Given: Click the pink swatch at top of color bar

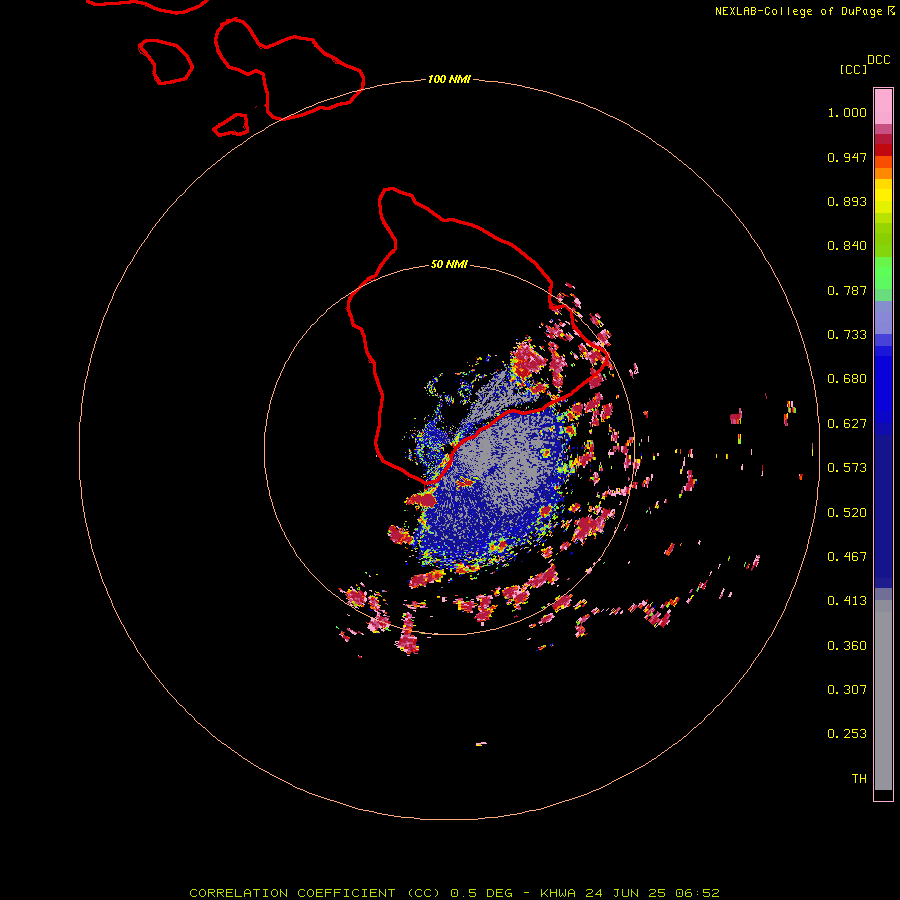Looking at the screenshot, I should (883, 107).
